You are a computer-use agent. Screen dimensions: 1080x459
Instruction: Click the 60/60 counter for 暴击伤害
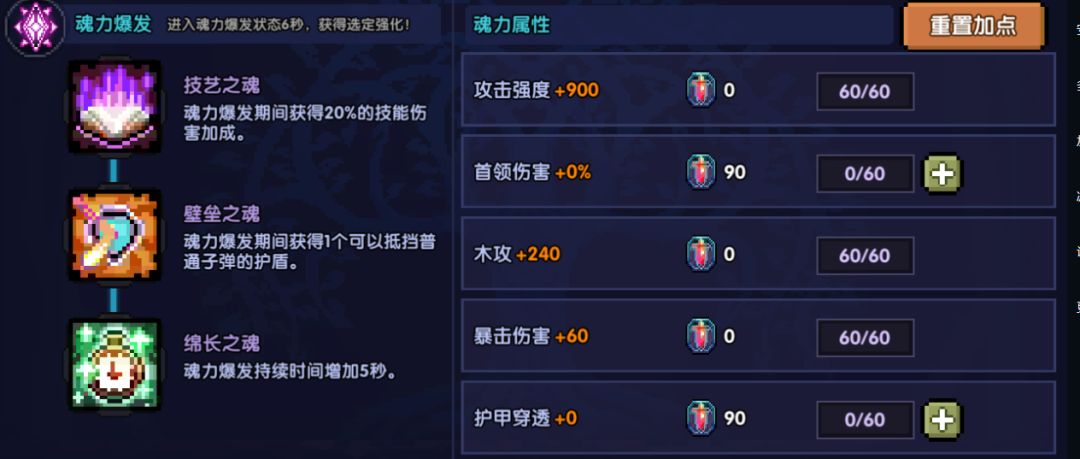point(864,337)
